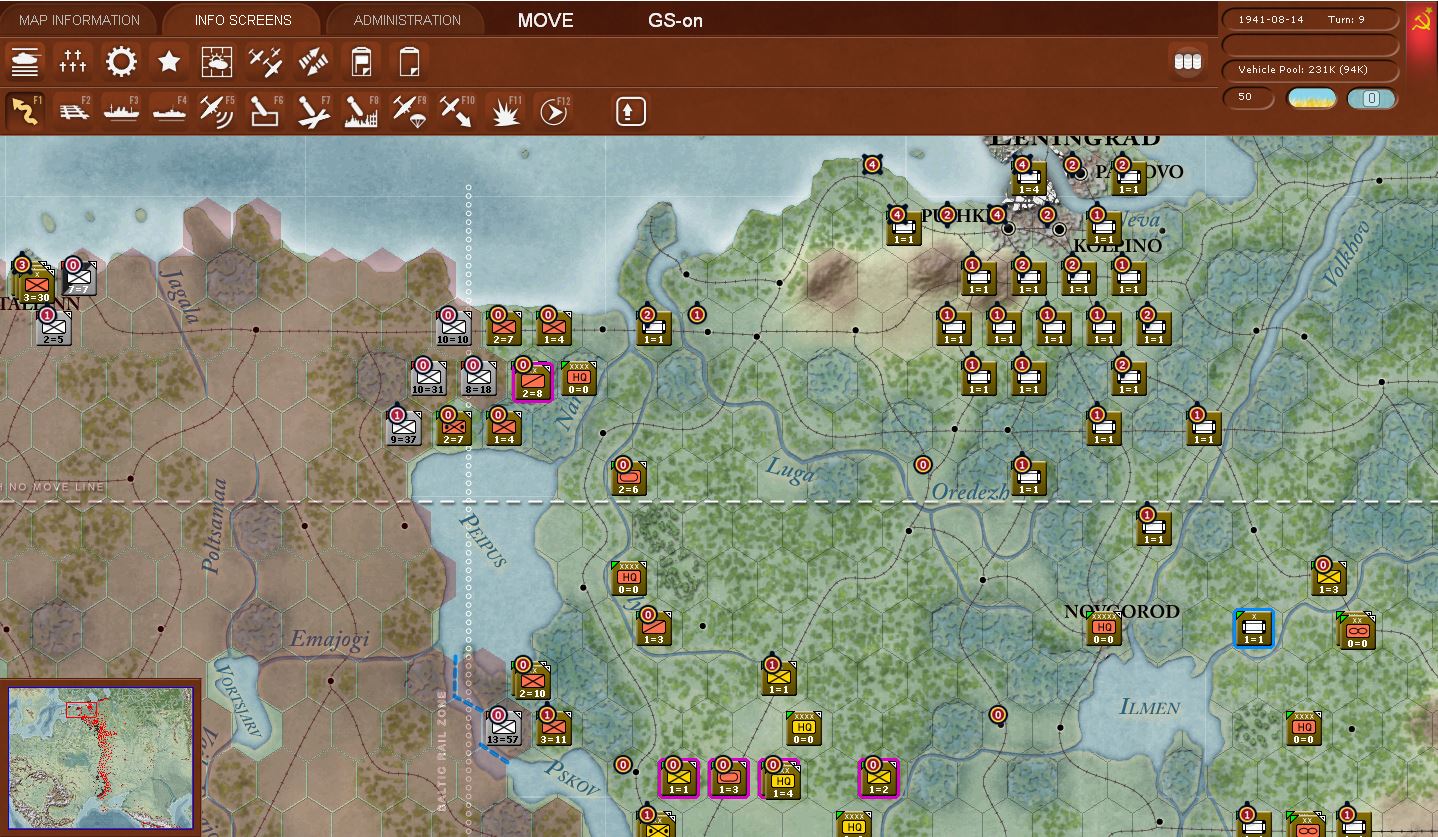Click the Novgorod city label
Image resolution: width=1438 pixels, height=837 pixels.
tap(1121, 611)
